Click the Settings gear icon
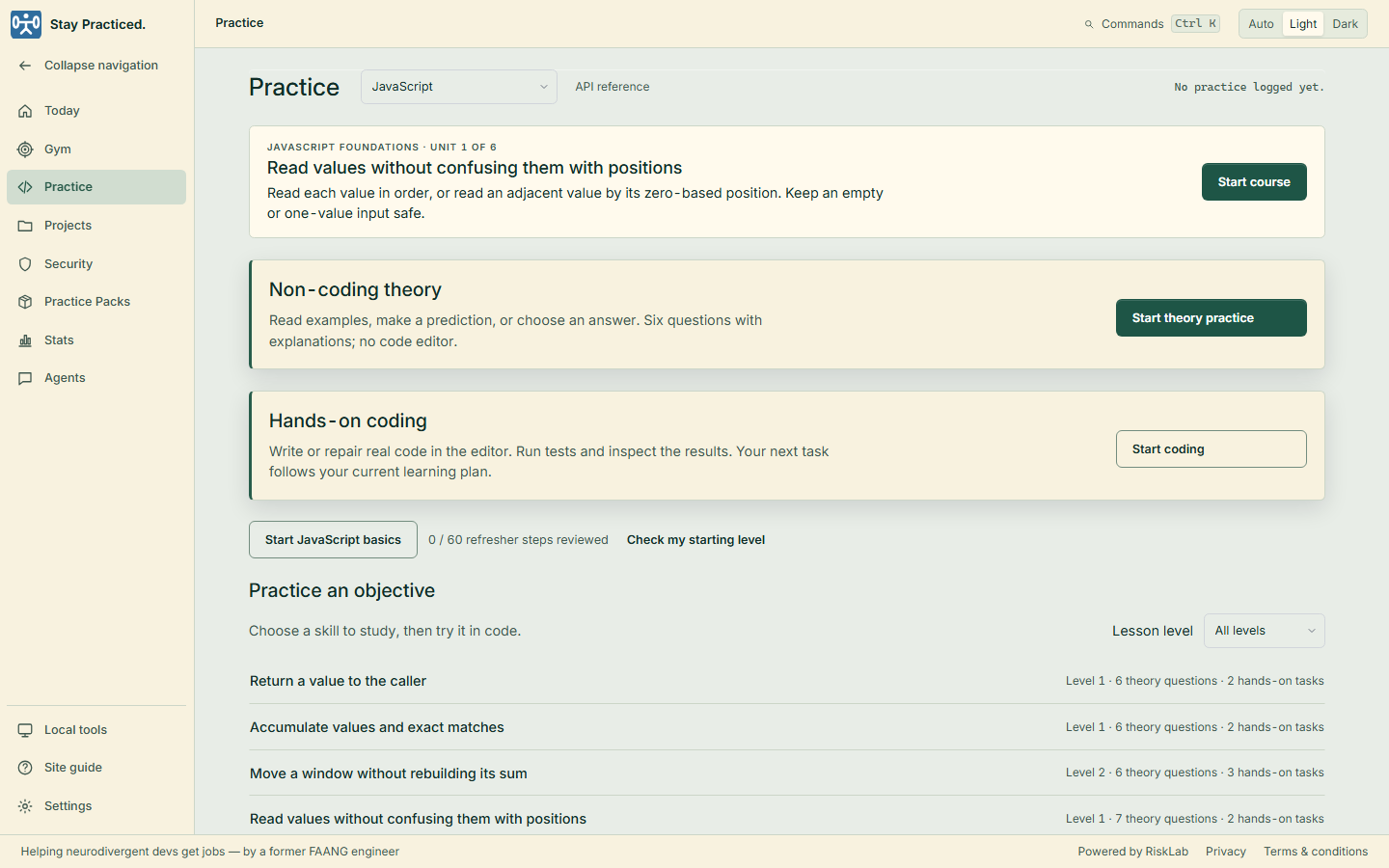Screen dimensions: 1389x868 pyautogui.click(x=25, y=806)
